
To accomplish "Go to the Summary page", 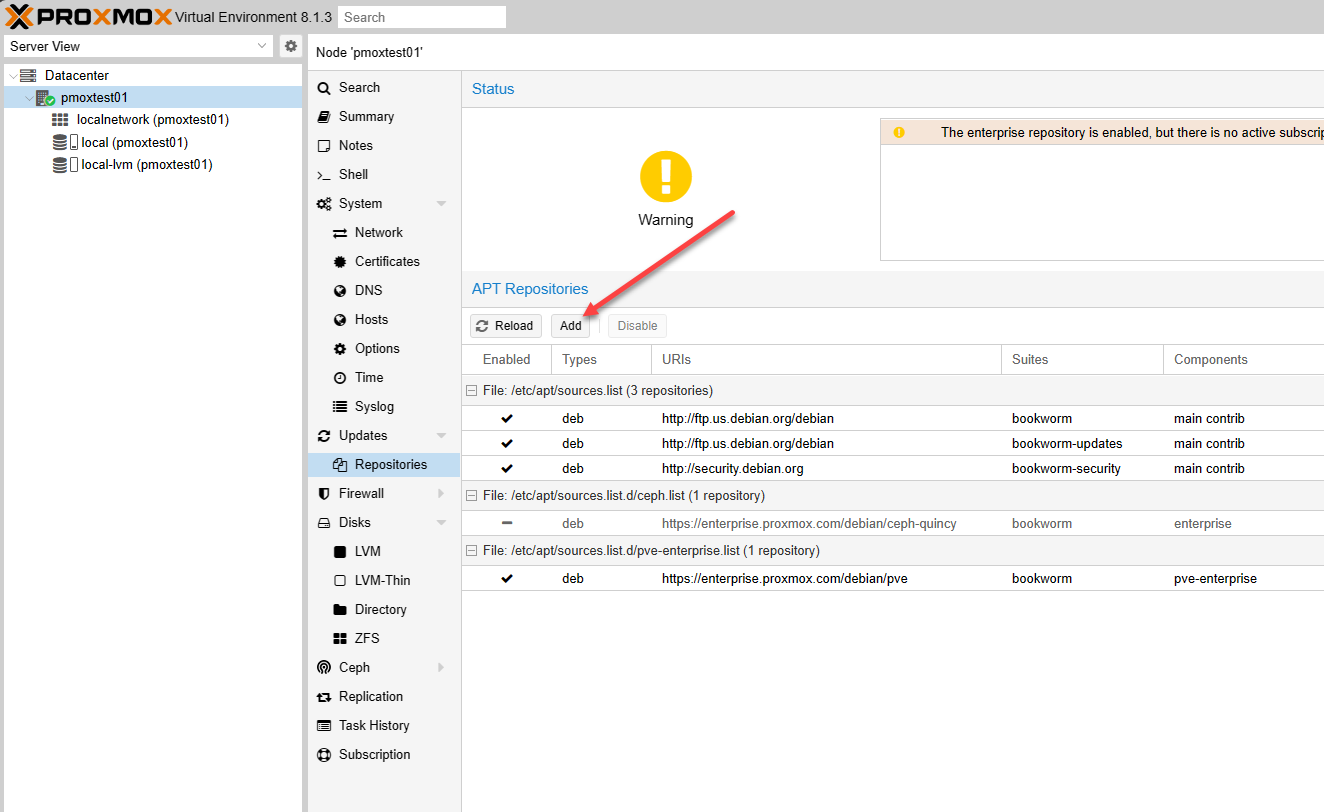I will coord(366,117).
